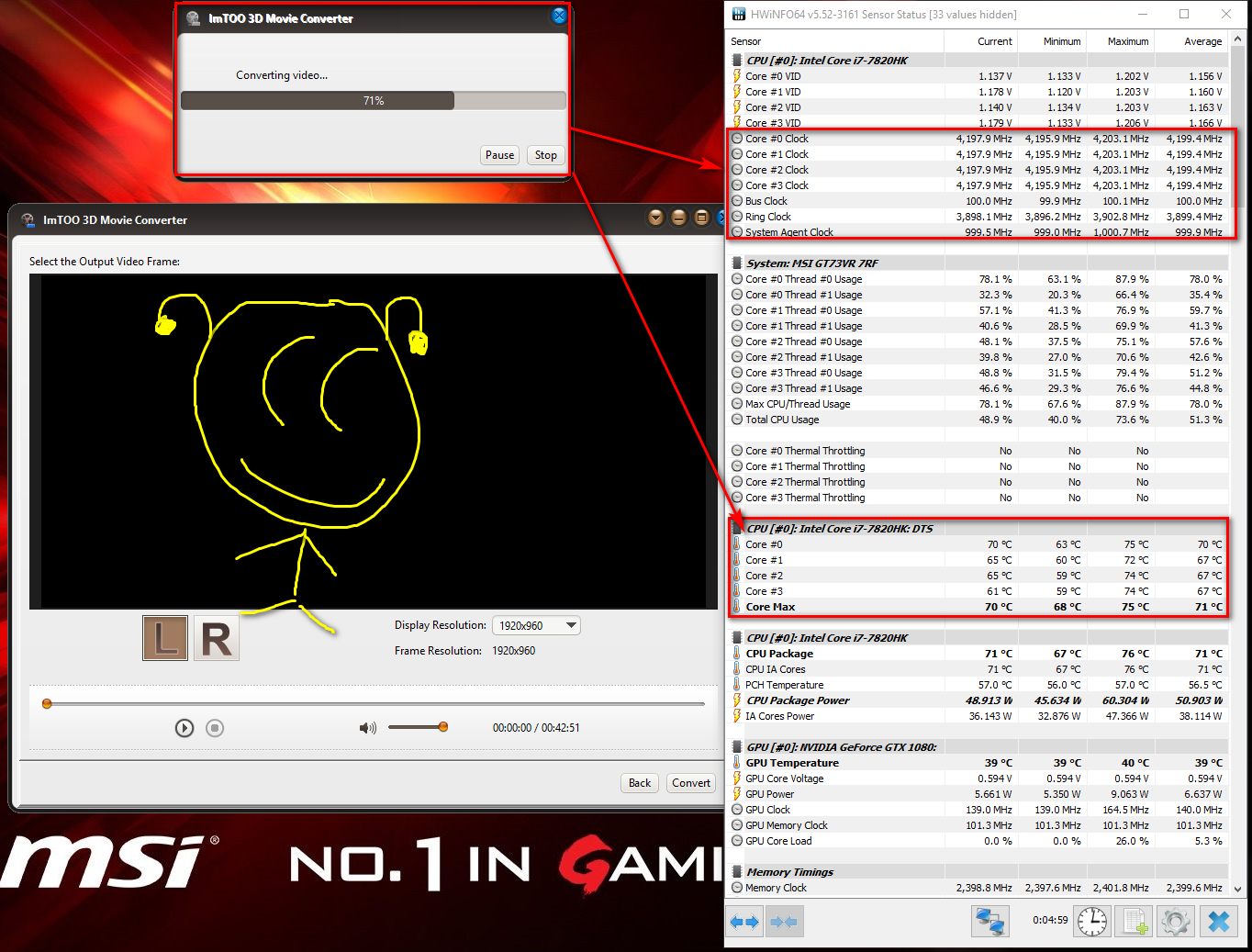Viewport: 1252px width, 952px height.
Task: Select the 'Memory Timings' section header
Action: coord(978,872)
